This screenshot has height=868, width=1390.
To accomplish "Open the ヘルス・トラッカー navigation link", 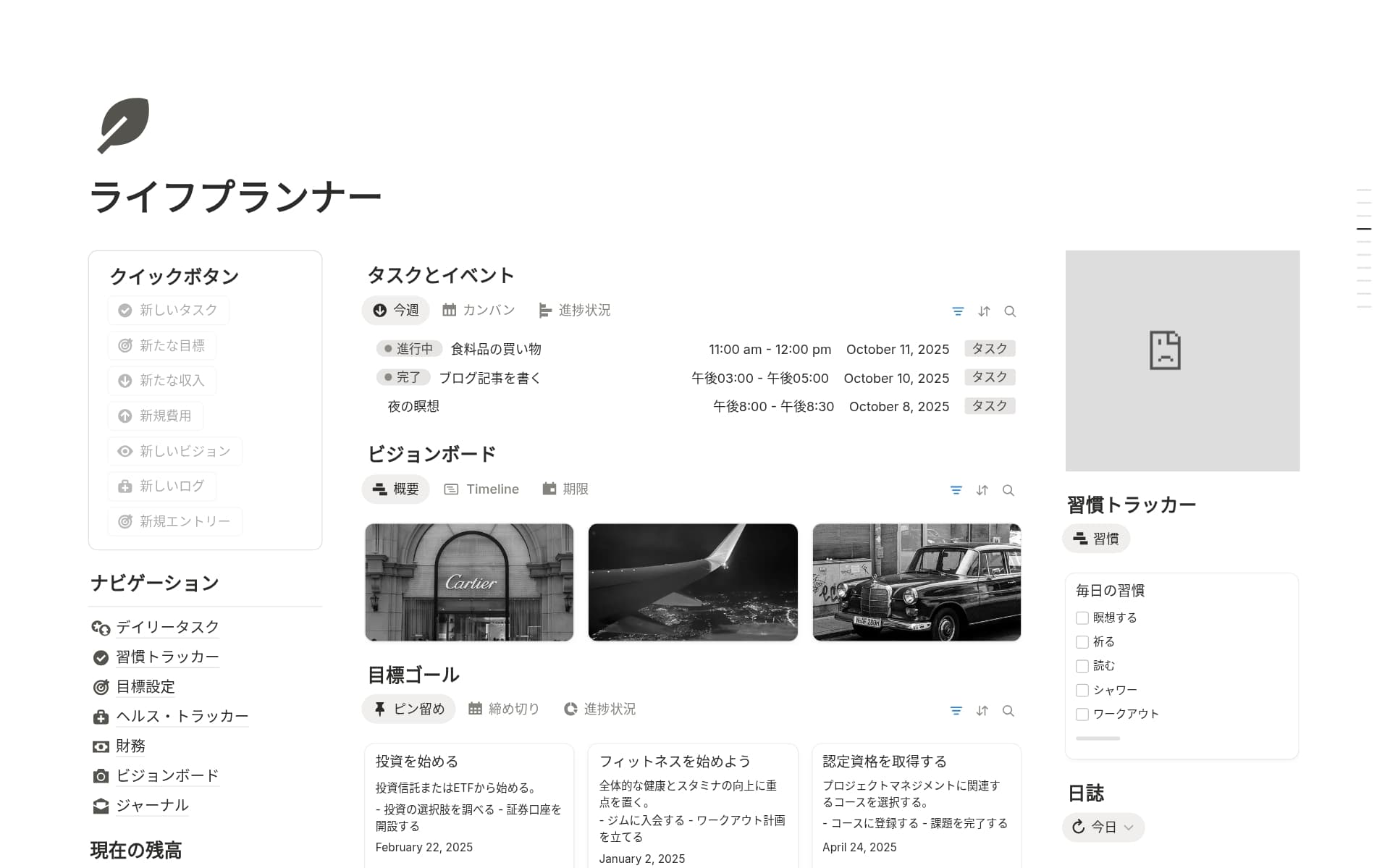I will (x=182, y=716).
